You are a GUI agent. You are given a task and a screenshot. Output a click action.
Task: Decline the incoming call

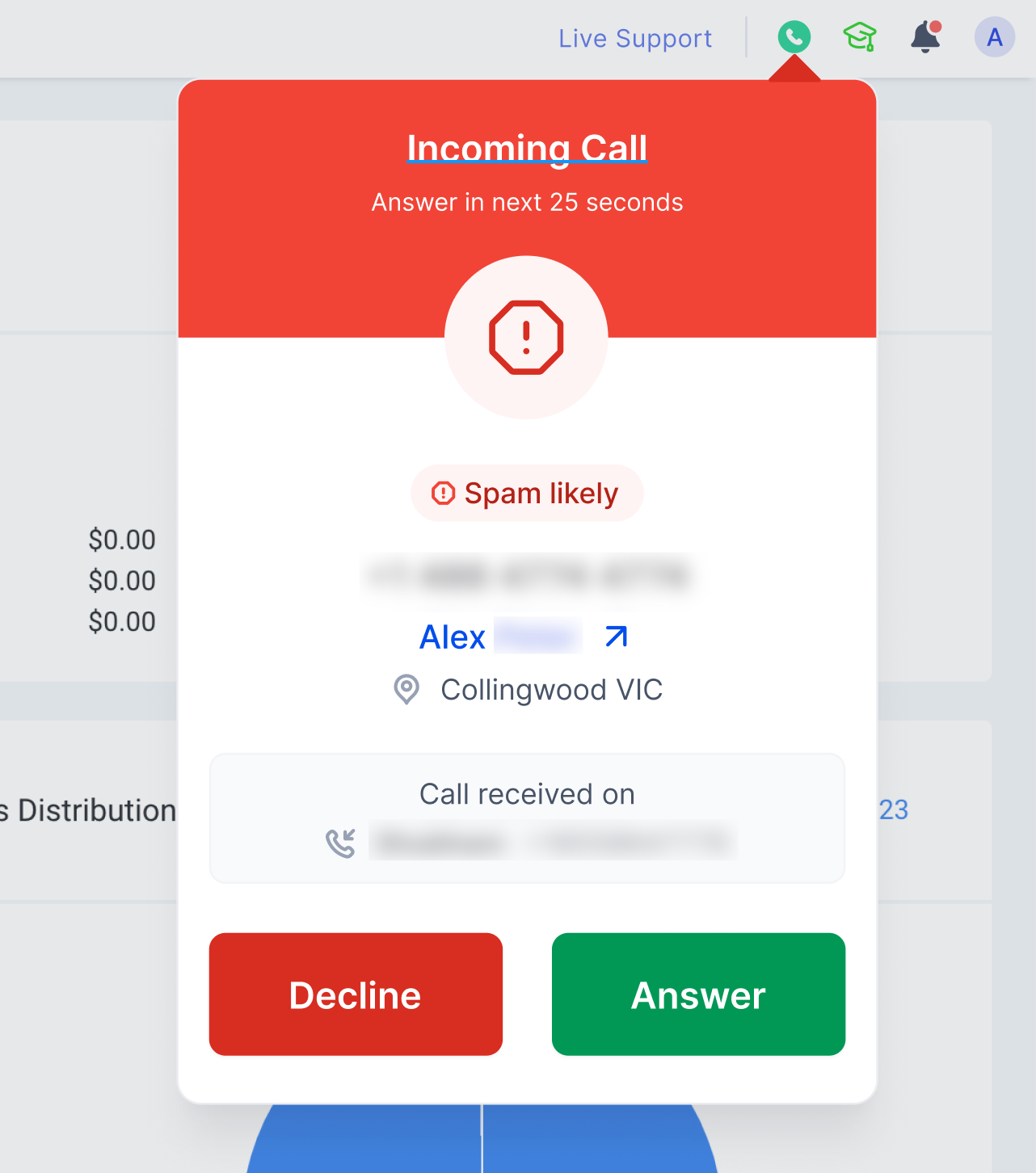pyautogui.click(x=356, y=994)
